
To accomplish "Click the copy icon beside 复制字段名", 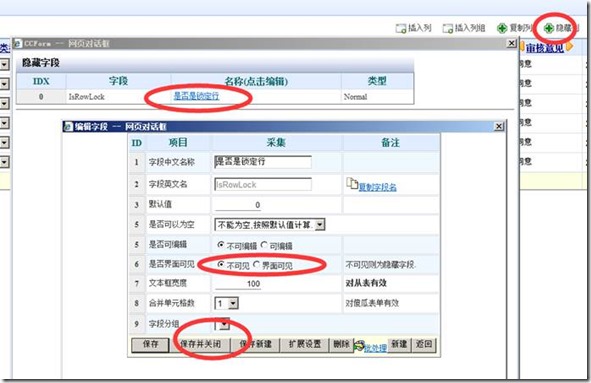I will point(352,184).
